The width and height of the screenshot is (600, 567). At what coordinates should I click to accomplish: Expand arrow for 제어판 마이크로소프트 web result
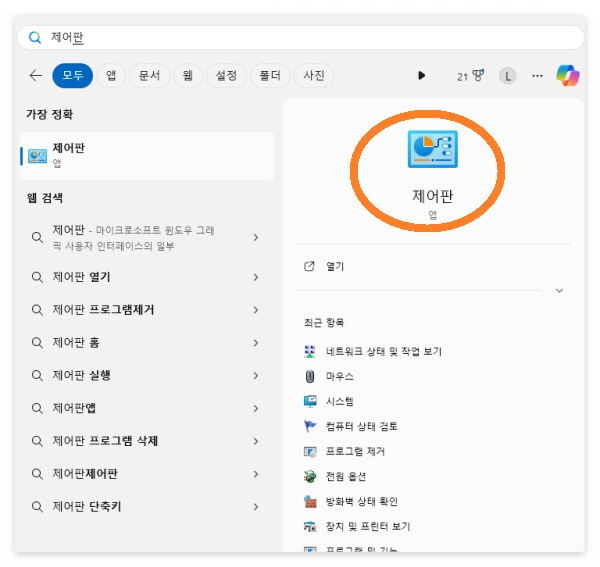point(256,238)
